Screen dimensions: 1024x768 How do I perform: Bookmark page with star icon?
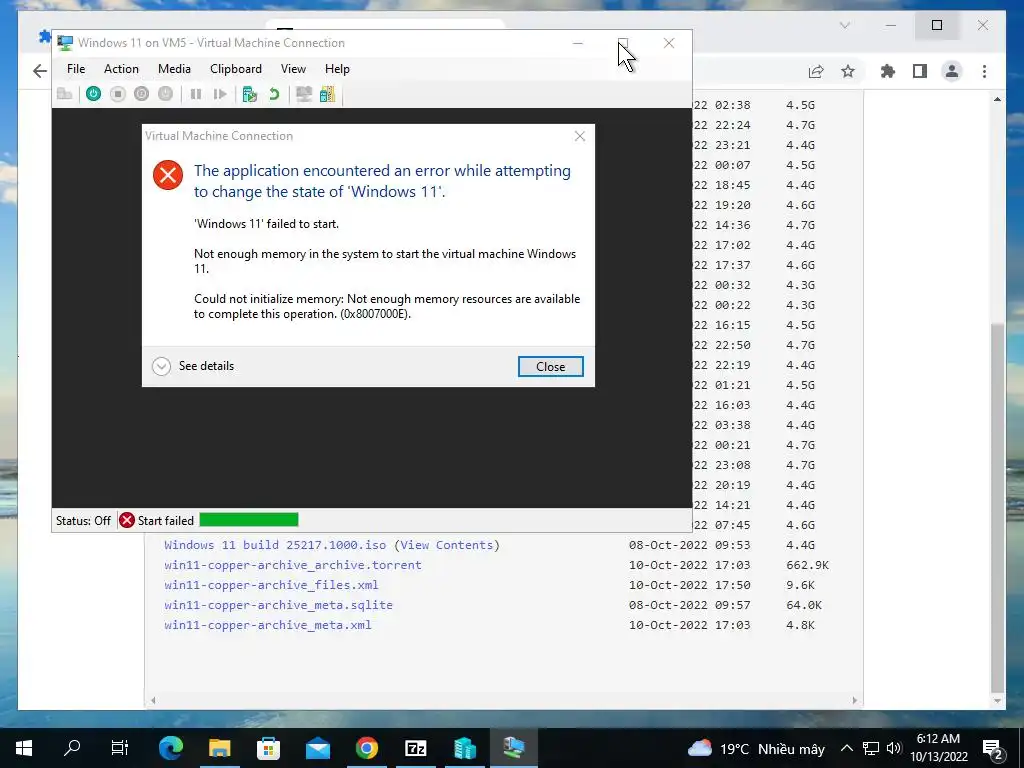[x=848, y=71]
